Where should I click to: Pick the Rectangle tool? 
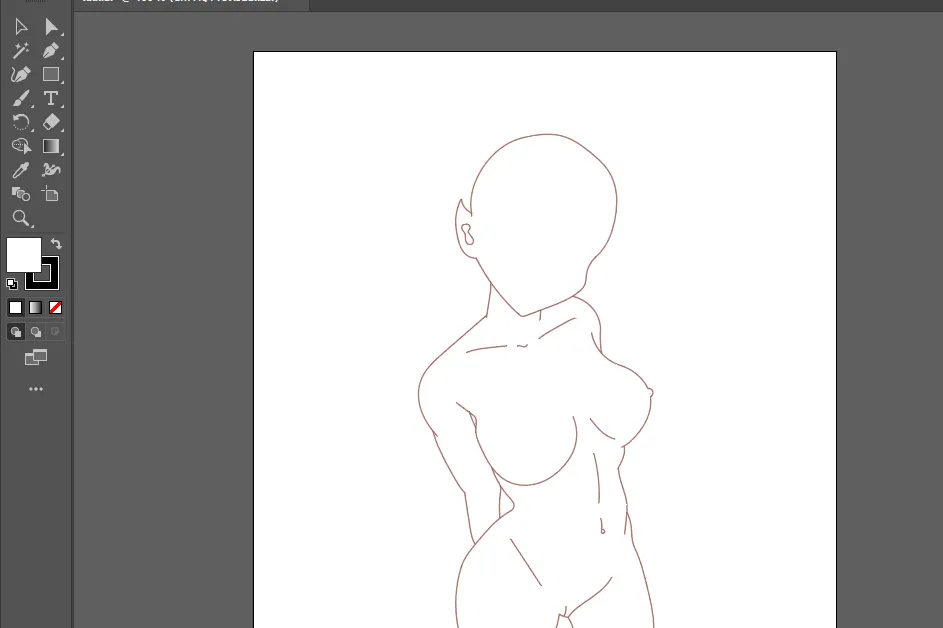[x=51, y=74]
